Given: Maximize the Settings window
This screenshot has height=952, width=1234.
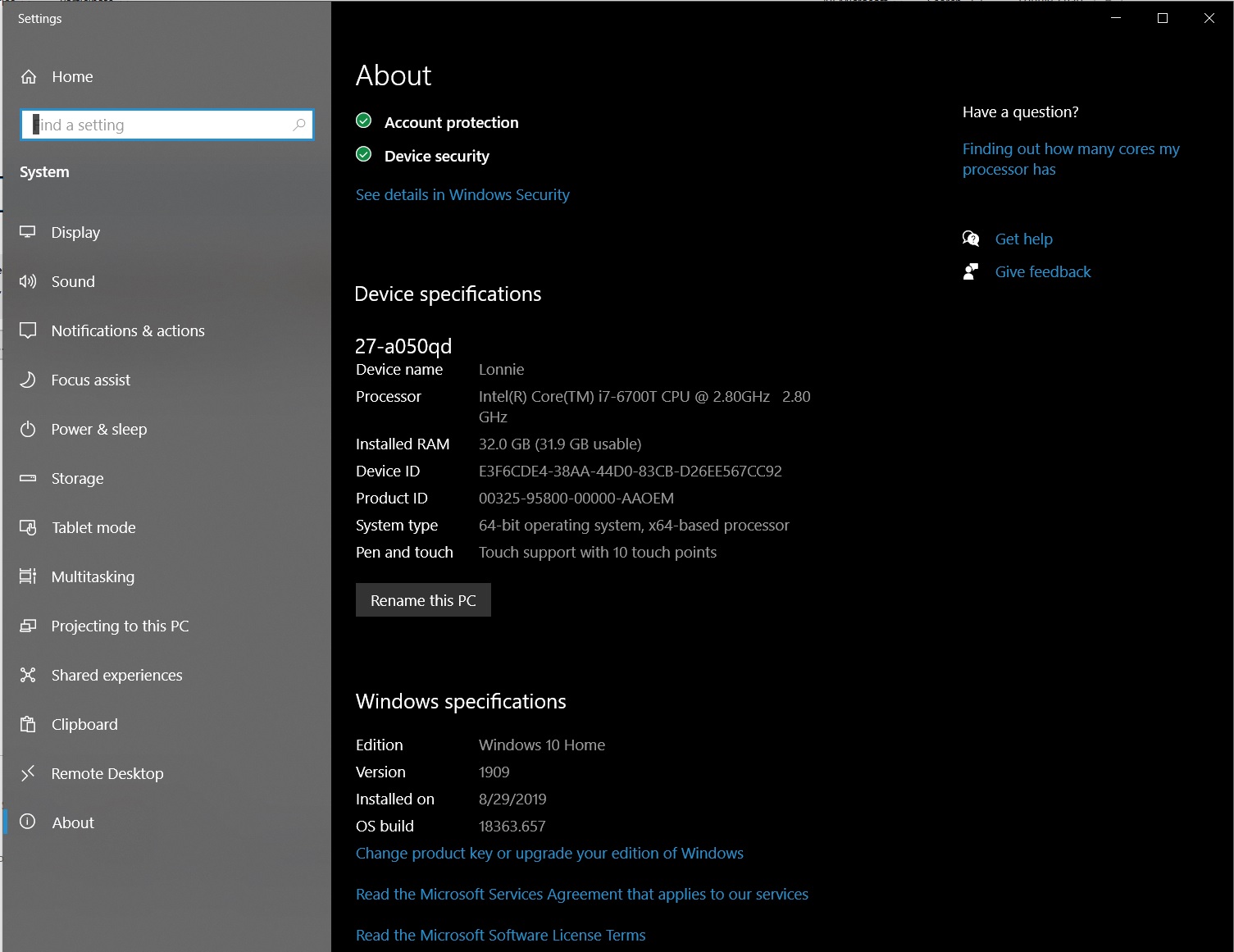Looking at the screenshot, I should coord(1162,18).
